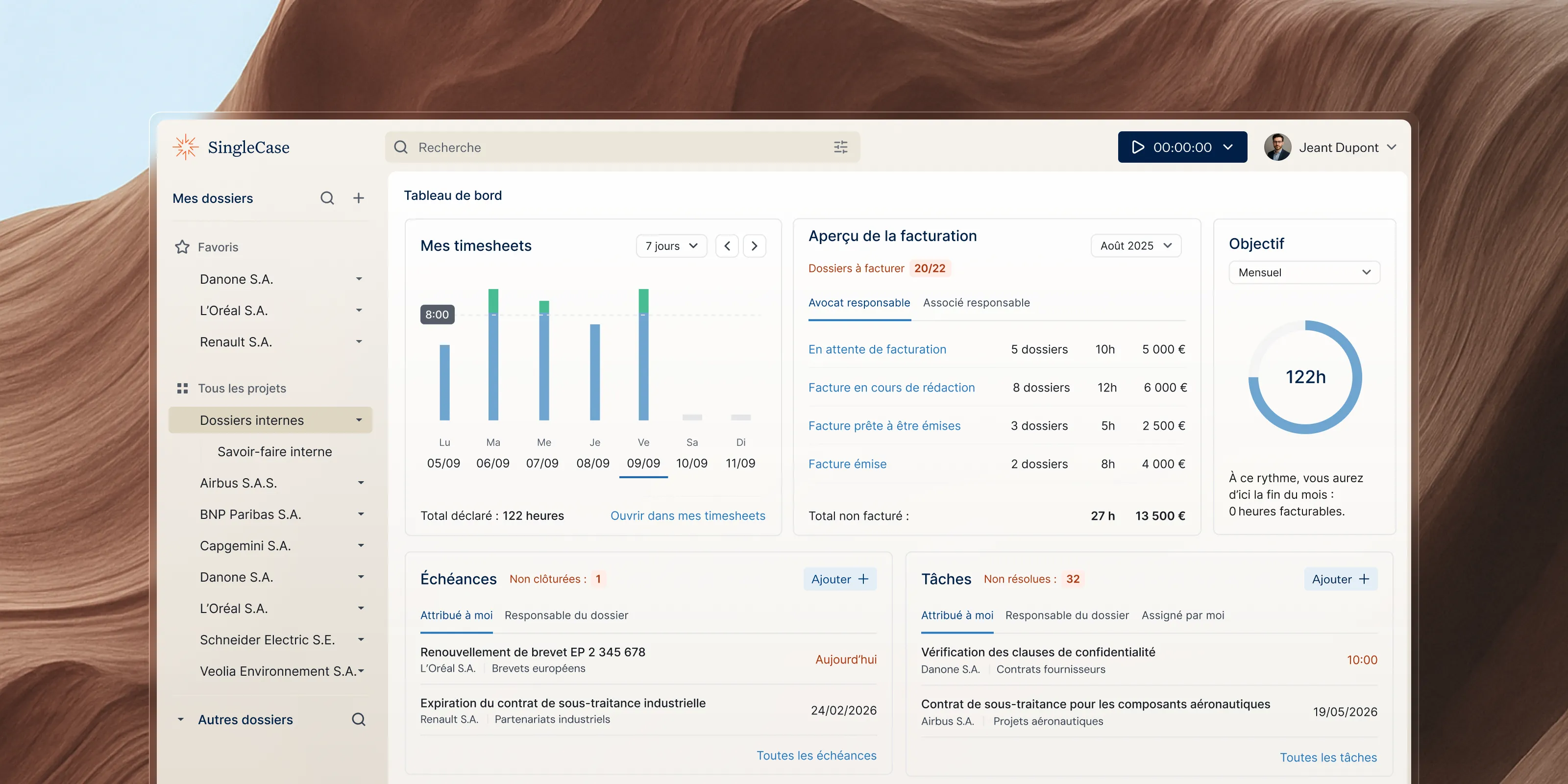Search in Autres dossiers magnifier icon
The image size is (1568, 784).
pyautogui.click(x=359, y=719)
